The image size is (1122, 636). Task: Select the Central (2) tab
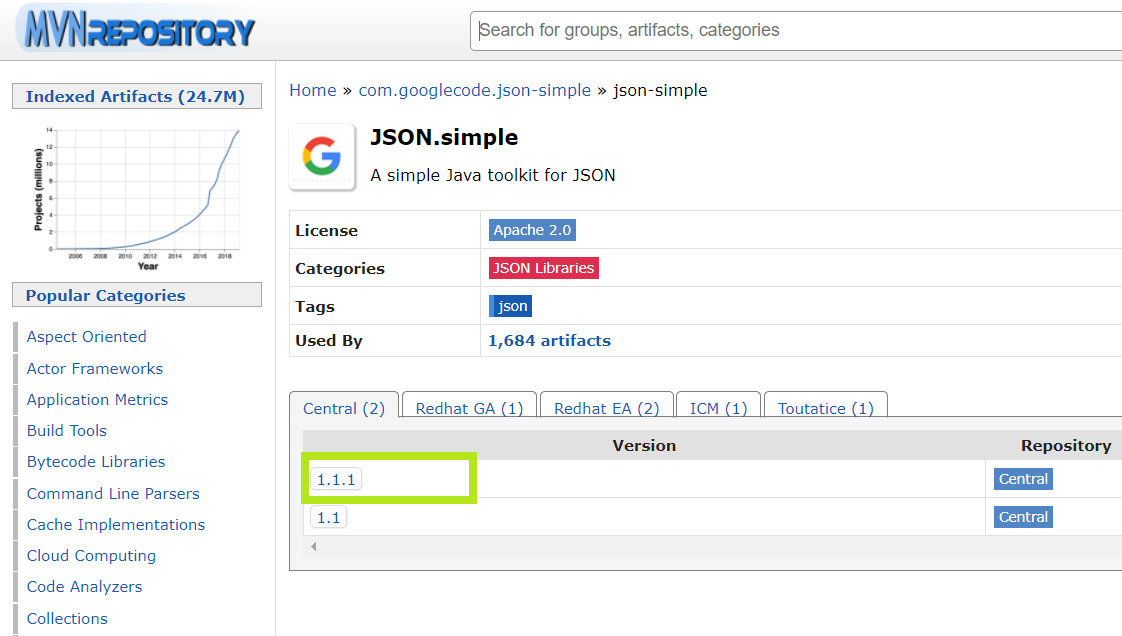click(344, 408)
